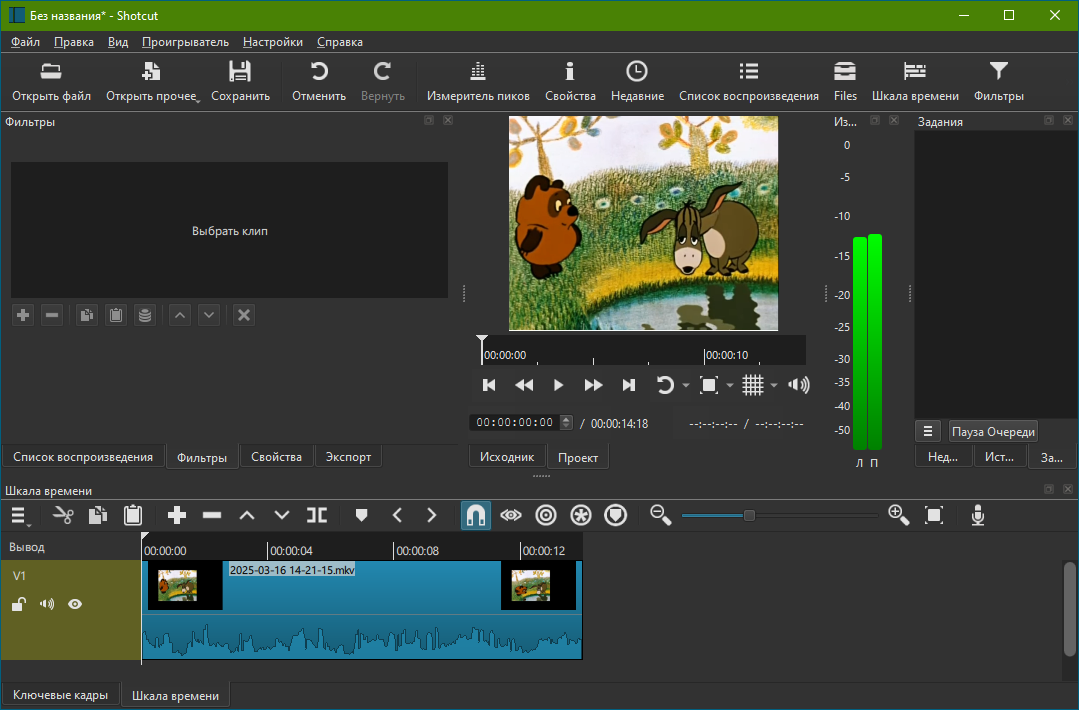The width and height of the screenshot is (1079, 710).
Task: Split clip at playhead in timeline
Action: [317, 515]
